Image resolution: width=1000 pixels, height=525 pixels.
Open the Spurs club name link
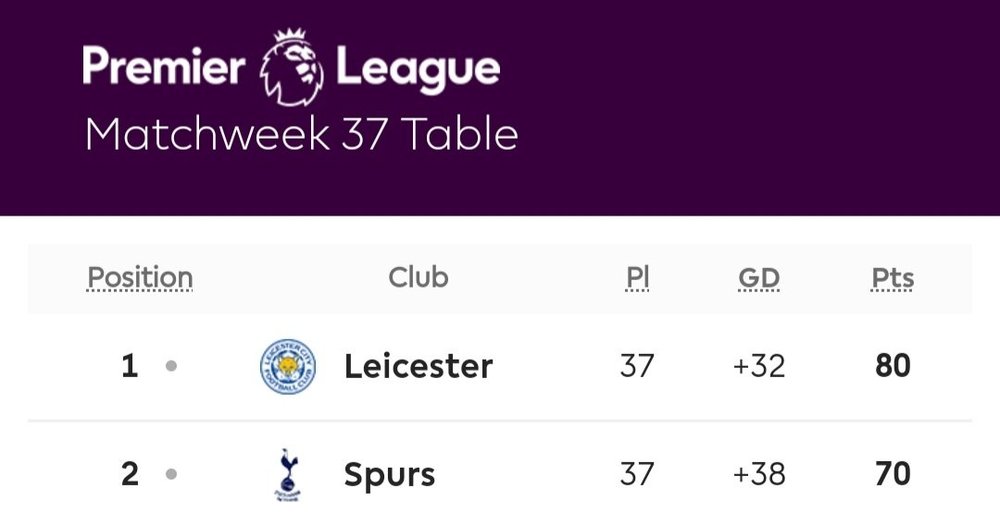(x=390, y=475)
